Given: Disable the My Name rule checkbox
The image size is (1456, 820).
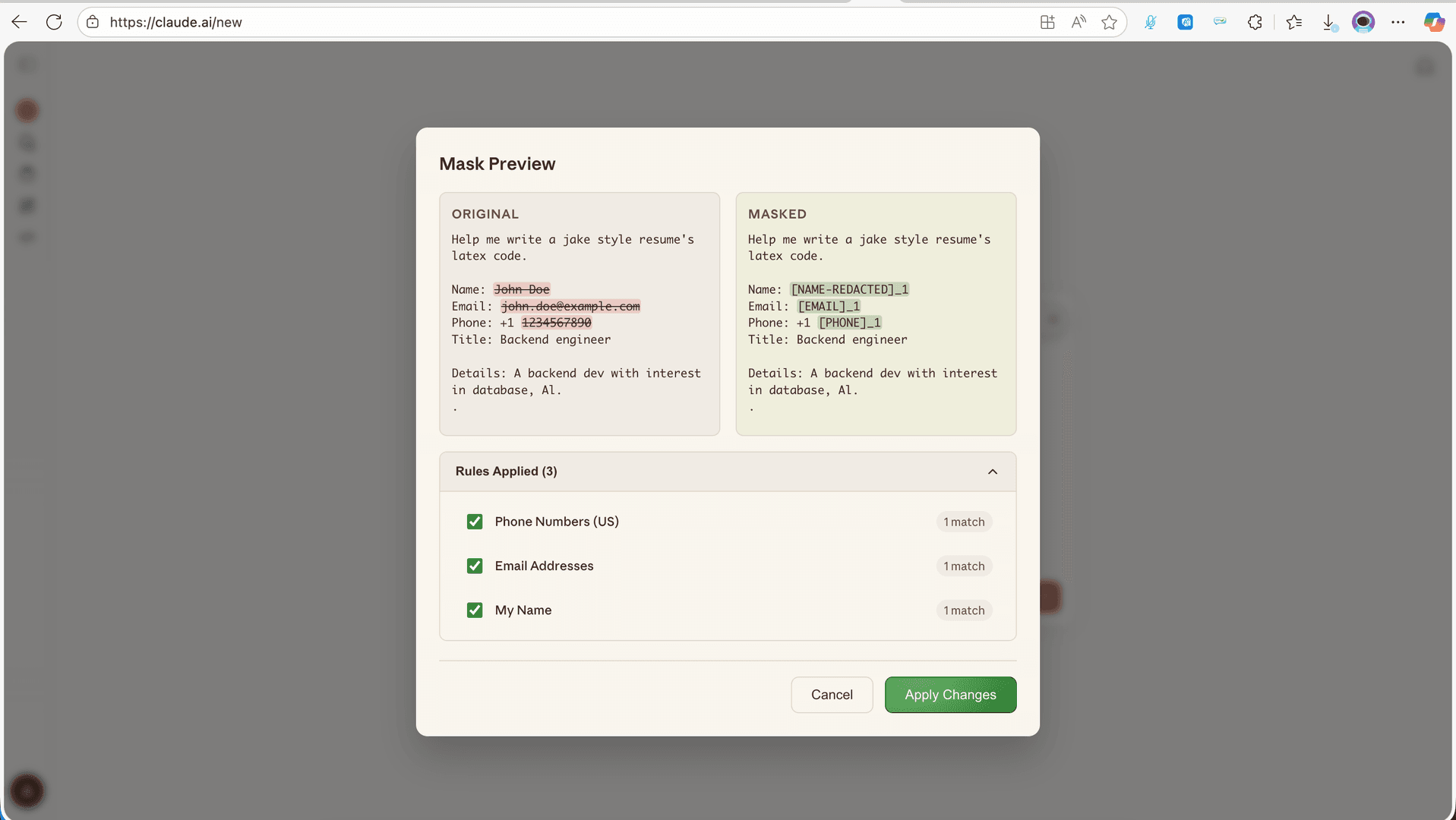Looking at the screenshot, I should tap(475, 610).
